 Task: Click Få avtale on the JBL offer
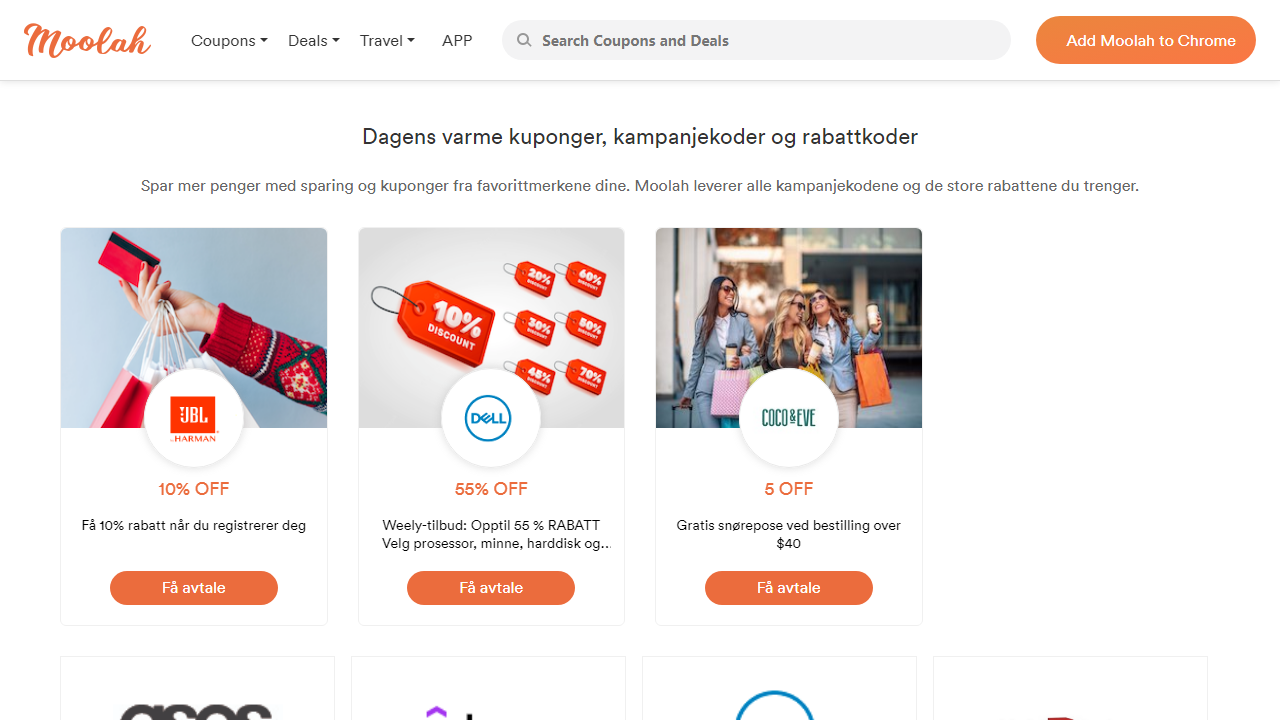pyautogui.click(x=193, y=588)
